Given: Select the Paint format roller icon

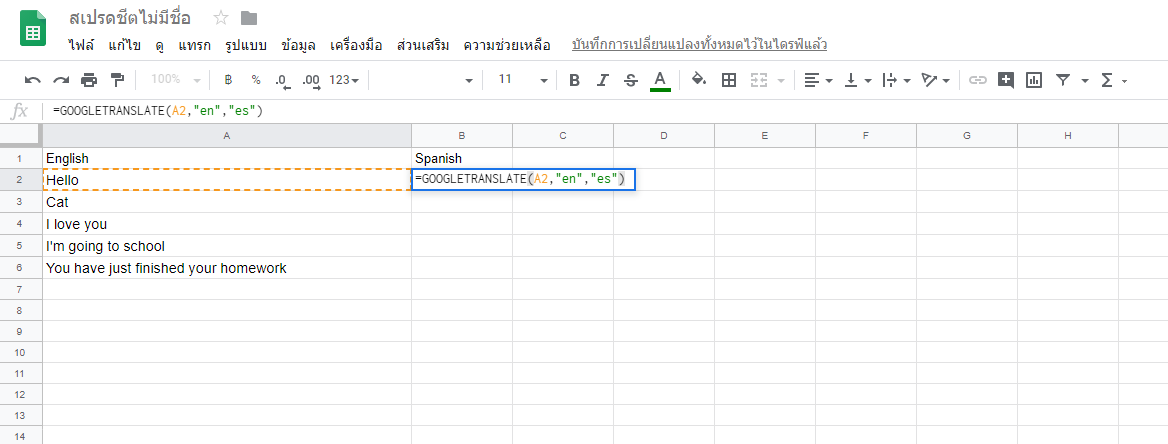Looking at the screenshot, I should 117,80.
